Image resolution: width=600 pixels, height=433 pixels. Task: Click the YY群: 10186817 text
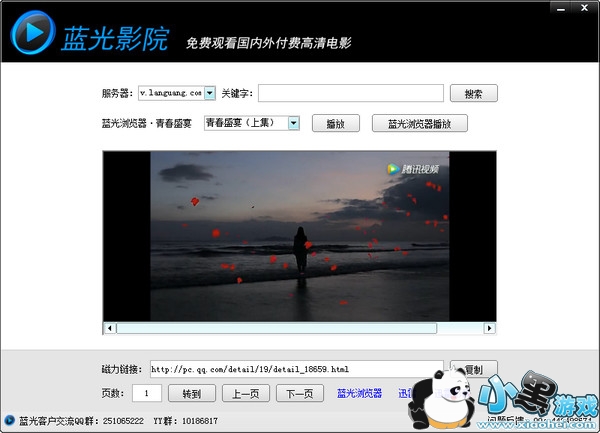186,421
